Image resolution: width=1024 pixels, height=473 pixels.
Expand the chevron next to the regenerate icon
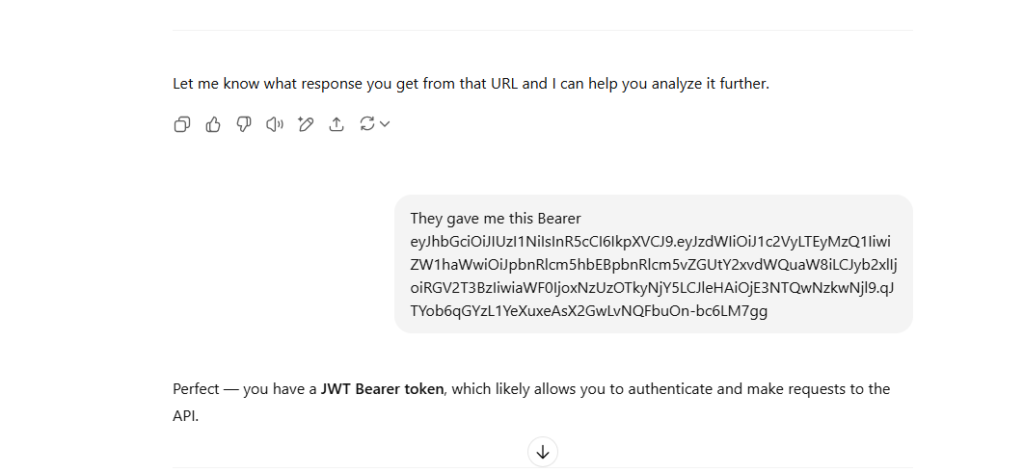[x=385, y=124]
